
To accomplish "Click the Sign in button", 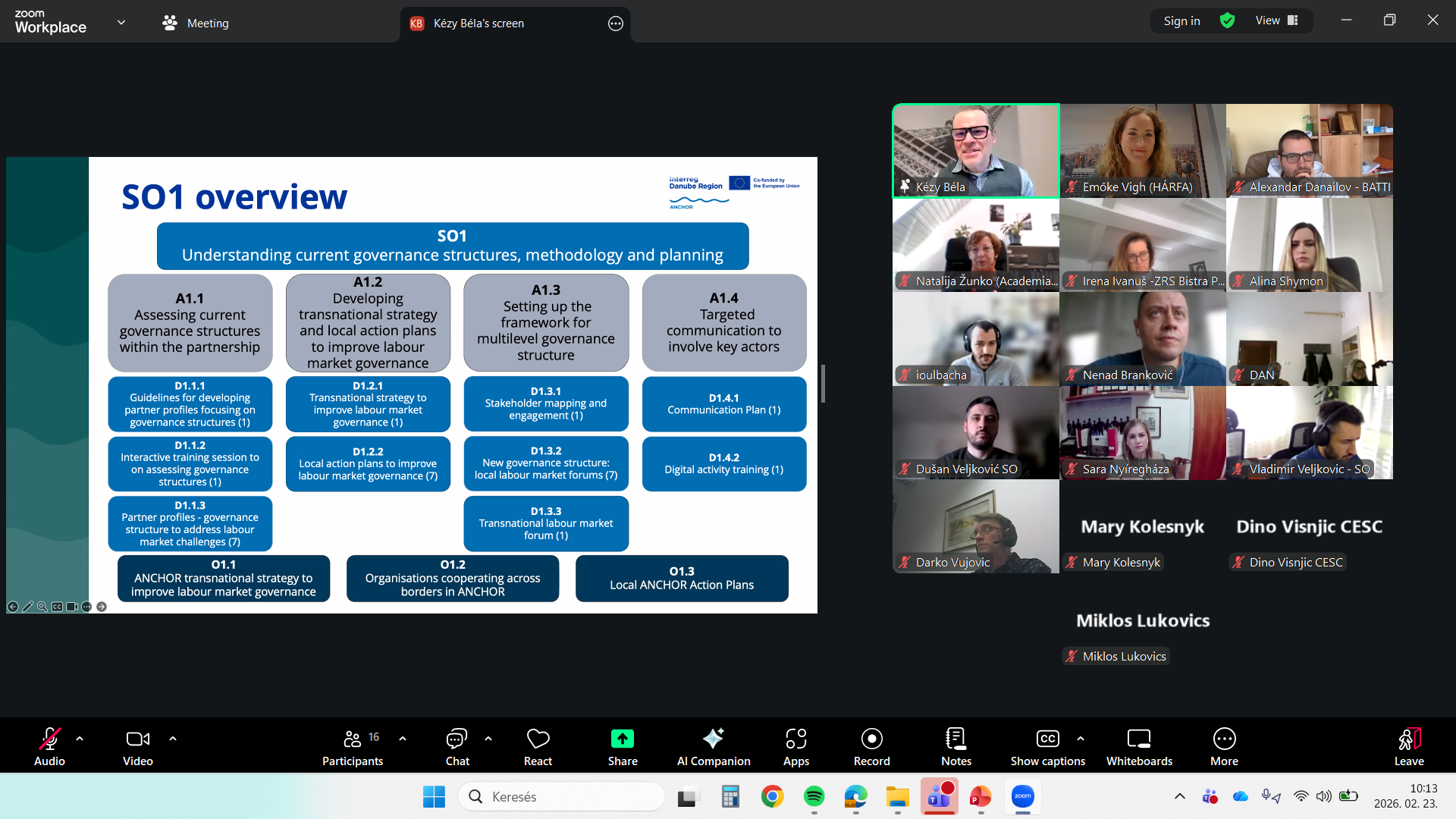I will click(x=1181, y=20).
